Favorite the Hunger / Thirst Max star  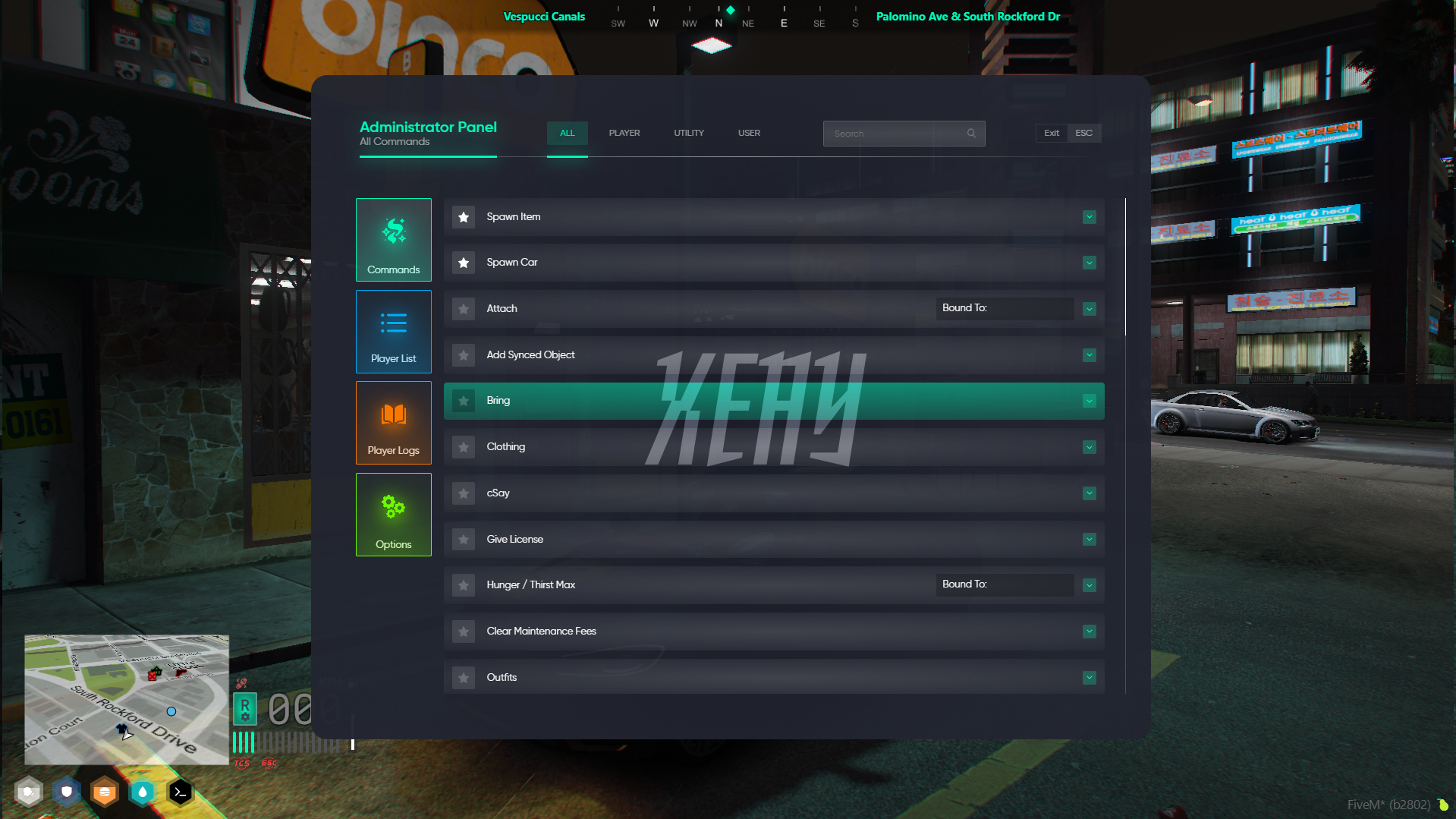[464, 585]
